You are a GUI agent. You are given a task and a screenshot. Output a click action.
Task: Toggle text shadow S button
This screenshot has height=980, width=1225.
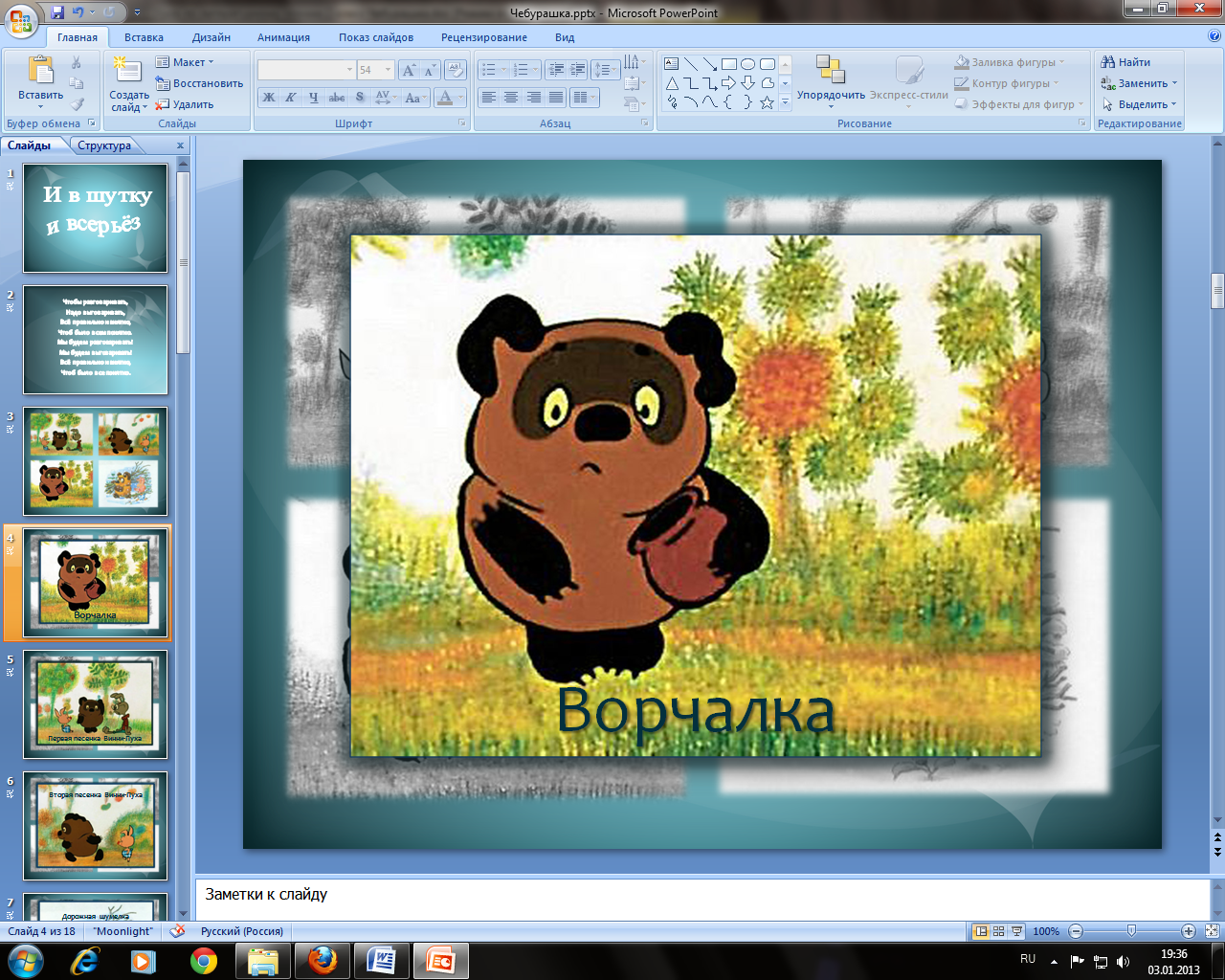360,98
